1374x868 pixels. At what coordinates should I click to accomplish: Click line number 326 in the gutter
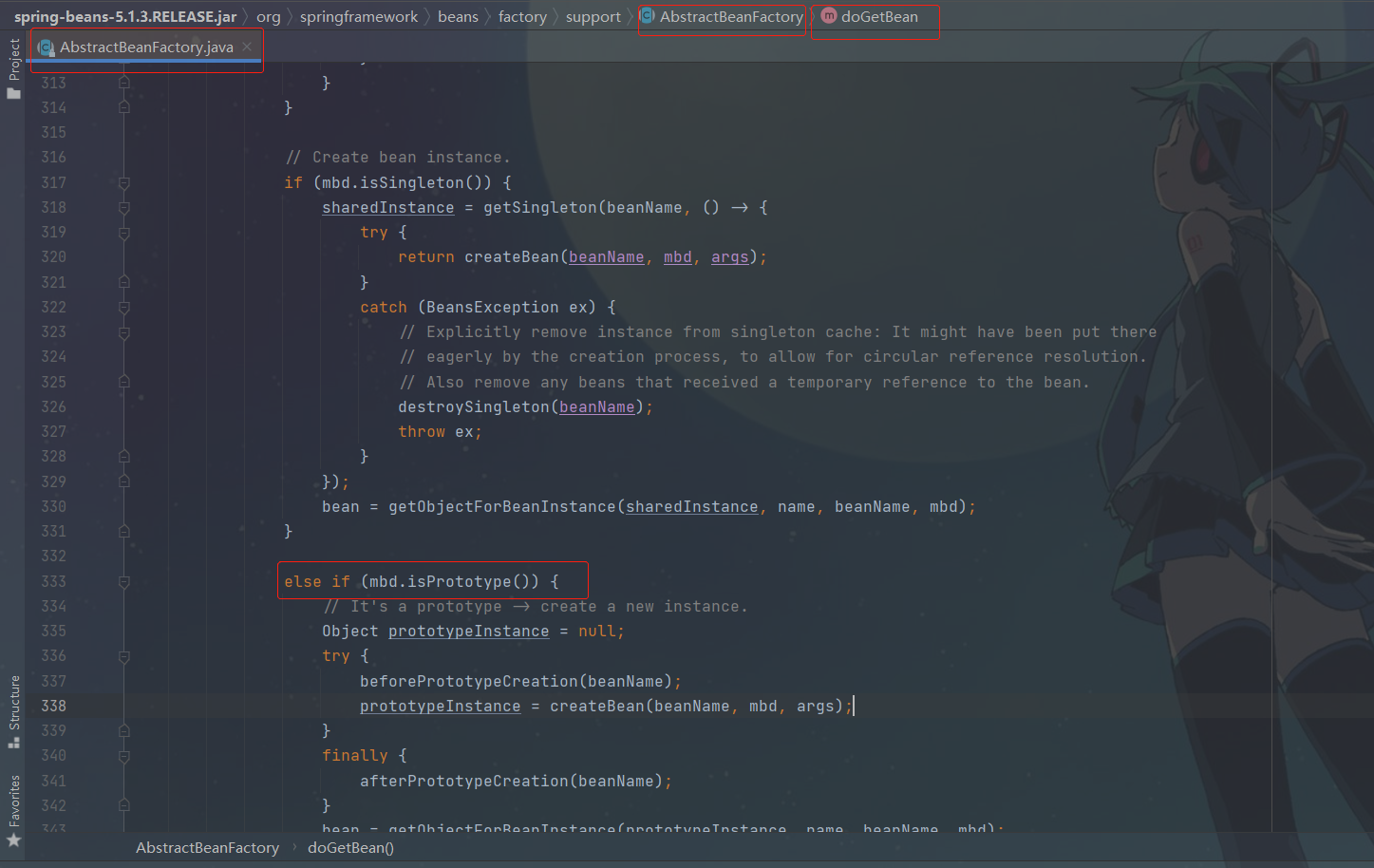click(x=54, y=406)
